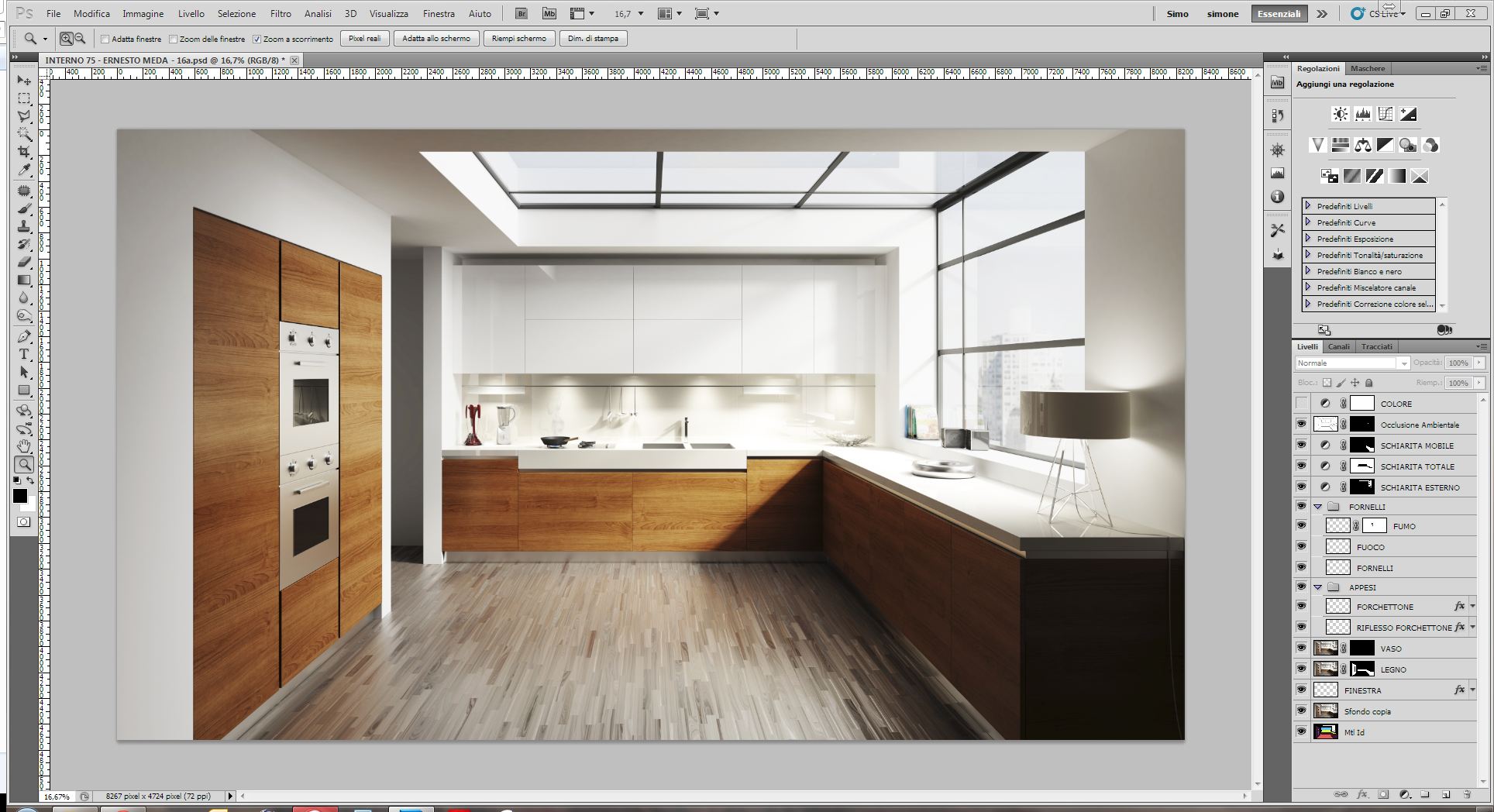
Task: Click the Adatta allo schermo button
Action: coord(436,39)
